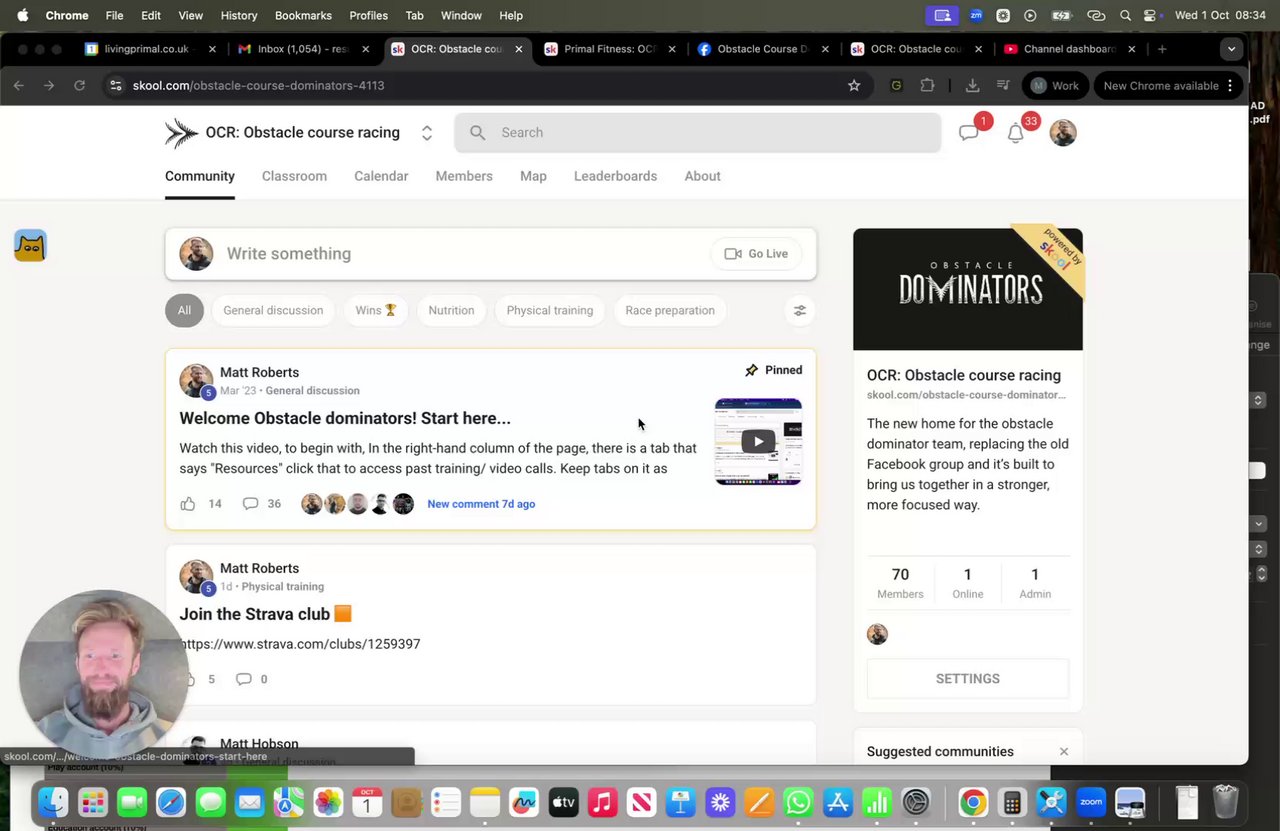The image size is (1280, 831).
Task: Select the All filter chip
Action: [x=184, y=310]
